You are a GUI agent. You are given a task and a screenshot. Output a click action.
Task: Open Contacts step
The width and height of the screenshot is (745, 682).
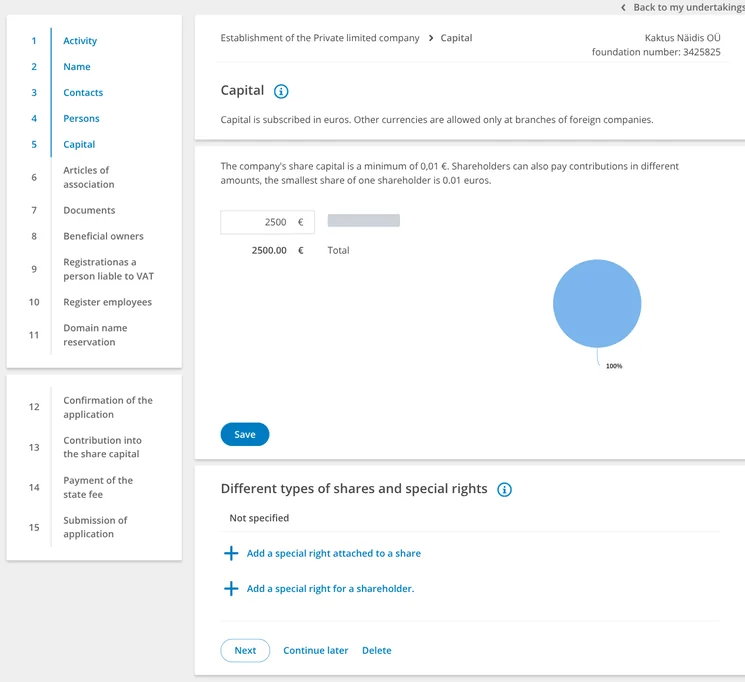83,93
